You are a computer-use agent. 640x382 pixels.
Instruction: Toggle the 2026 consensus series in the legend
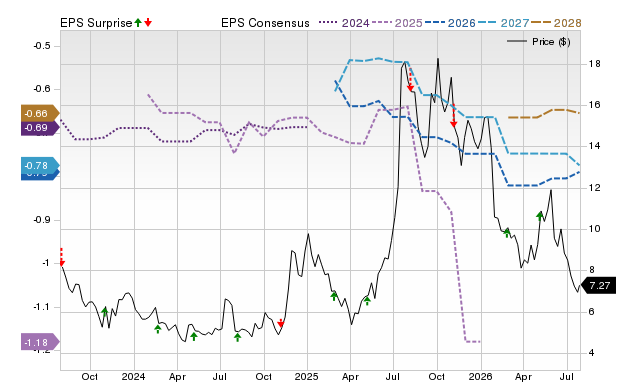coord(450,23)
